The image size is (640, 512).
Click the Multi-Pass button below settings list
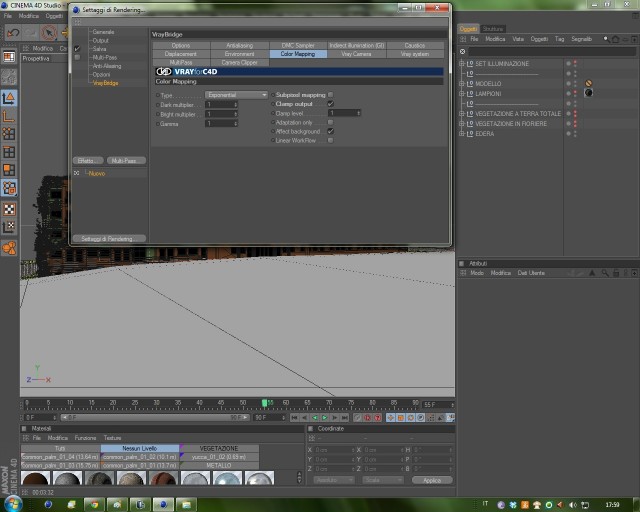click(x=126, y=161)
